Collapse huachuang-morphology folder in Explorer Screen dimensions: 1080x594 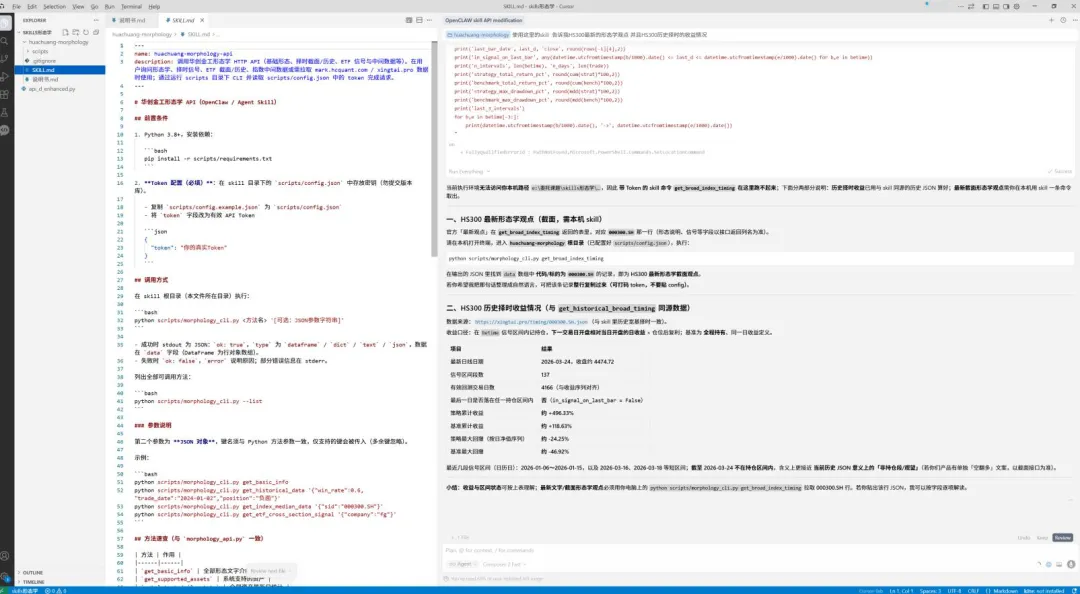59,42
